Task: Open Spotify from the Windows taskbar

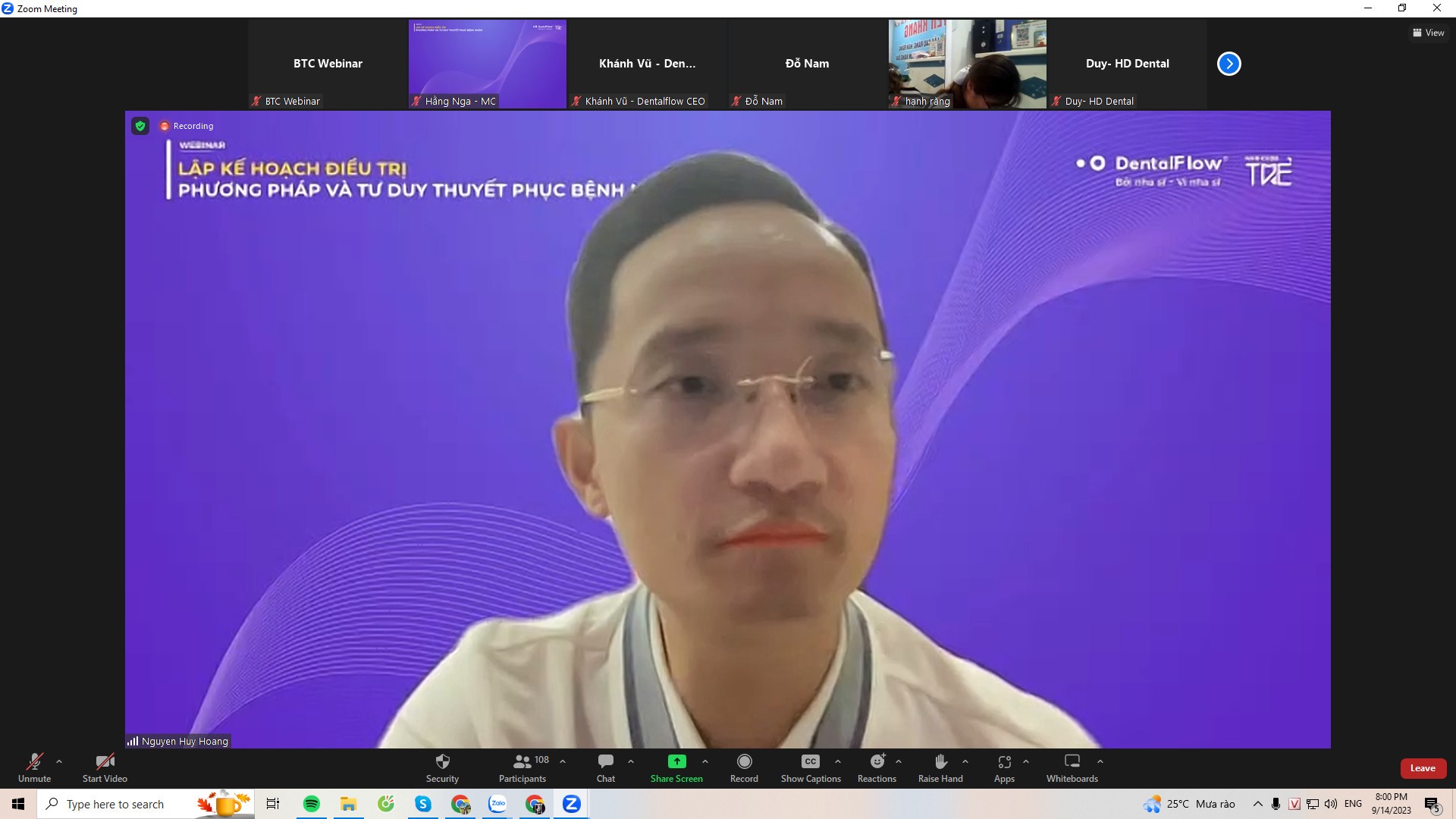Action: coord(311,804)
